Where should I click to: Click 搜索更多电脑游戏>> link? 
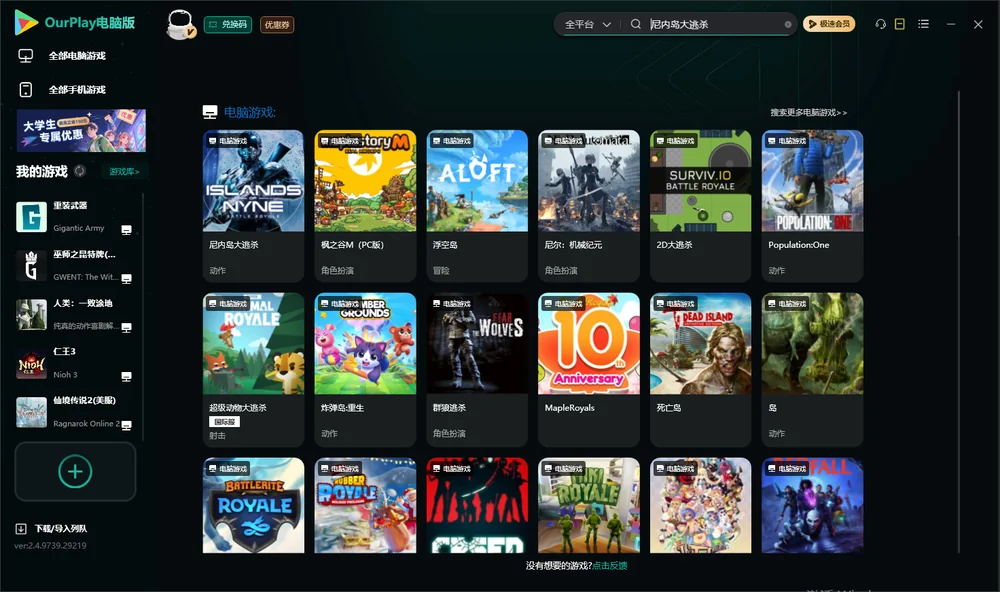coord(808,112)
